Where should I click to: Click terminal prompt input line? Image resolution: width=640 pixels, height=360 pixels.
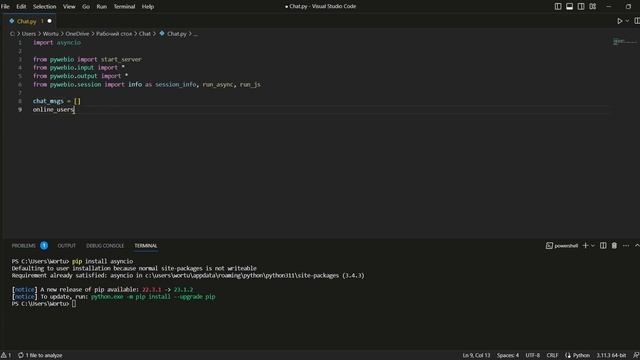click(44, 304)
